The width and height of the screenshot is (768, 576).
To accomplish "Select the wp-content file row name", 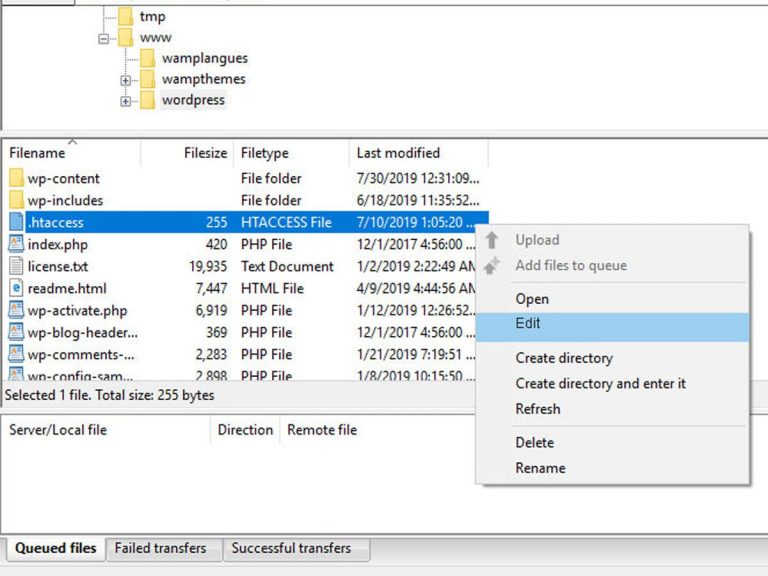I will (x=64, y=179).
